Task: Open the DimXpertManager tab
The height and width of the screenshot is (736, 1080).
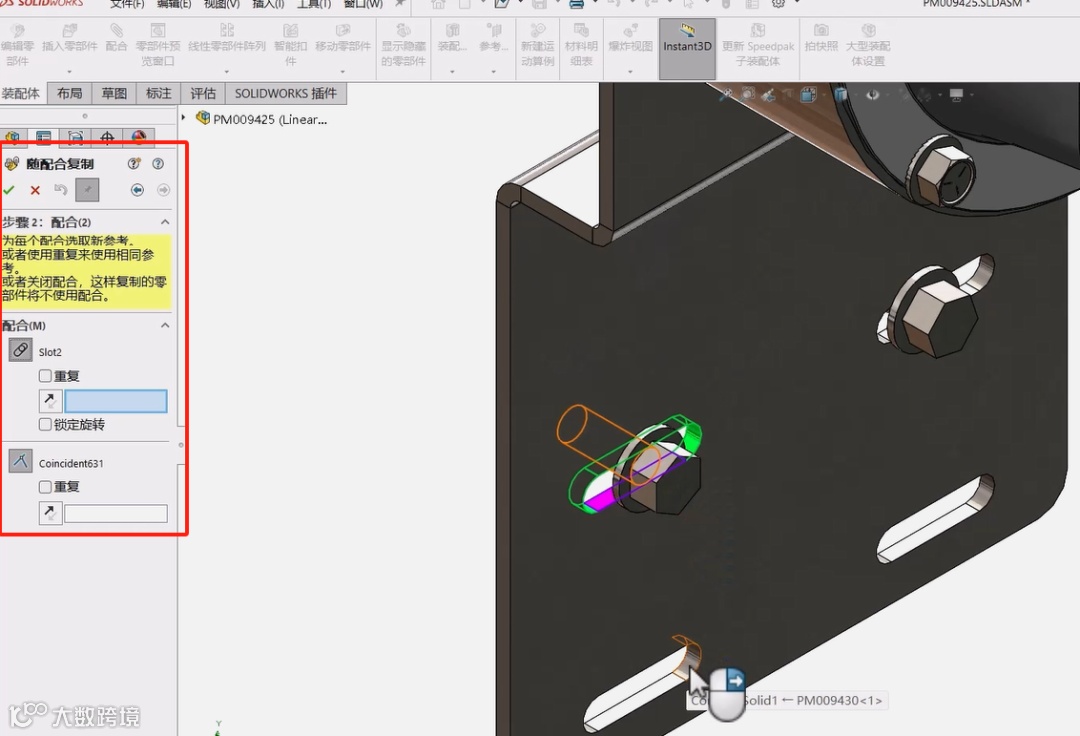Action: (107, 138)
